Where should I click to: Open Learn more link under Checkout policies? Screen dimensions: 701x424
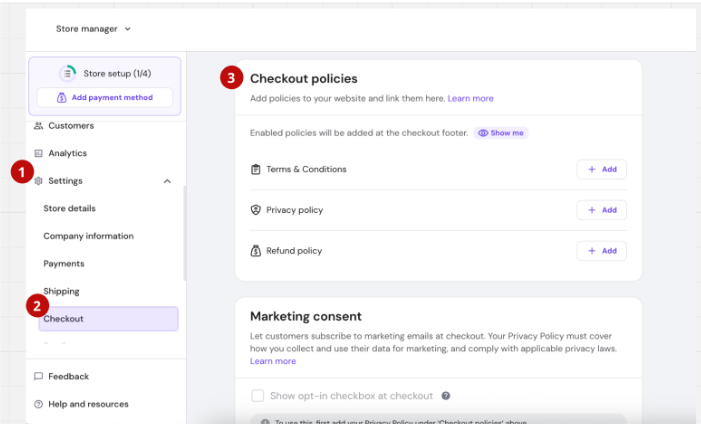pos(470,99)
